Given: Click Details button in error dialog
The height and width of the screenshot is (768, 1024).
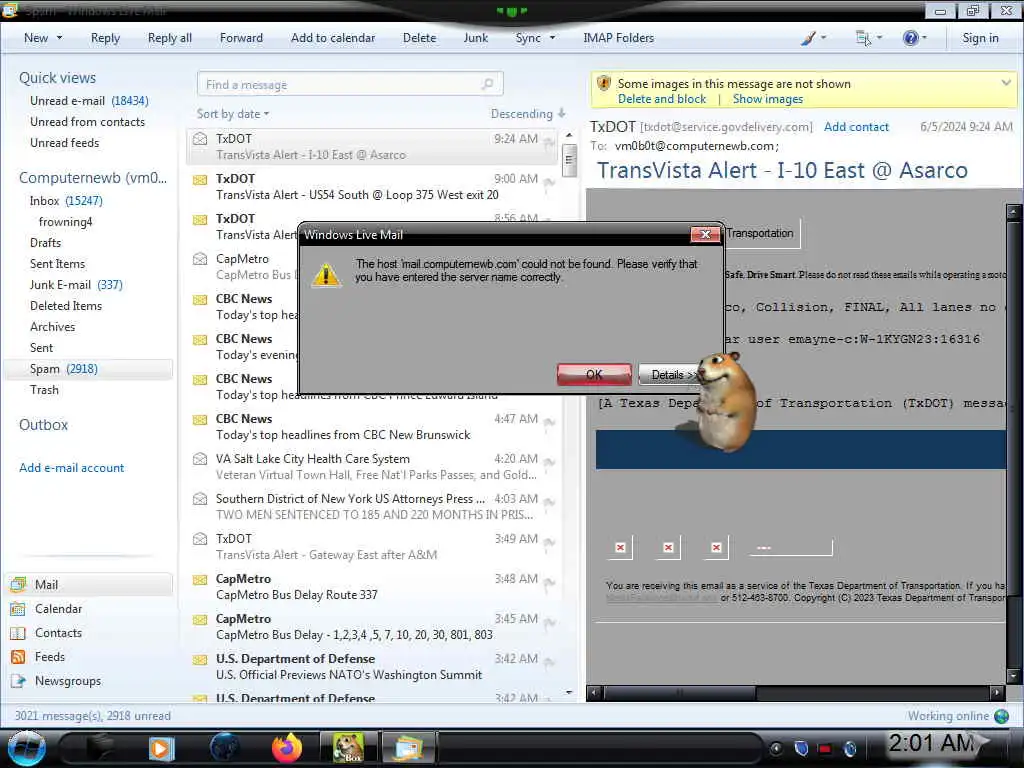Looking at the screenshot, I should 669,374.
